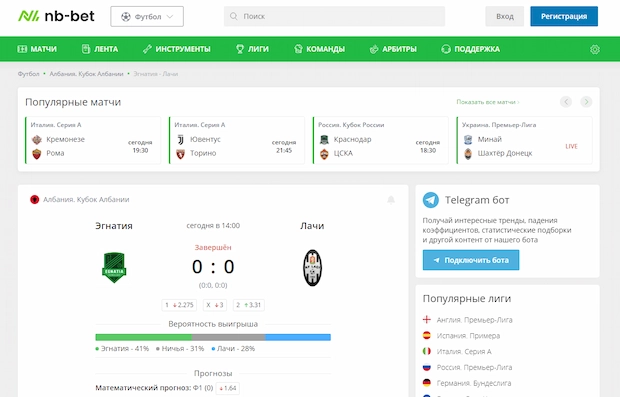
Task: Open the Поддержка menu item
Action: [470, 49]
